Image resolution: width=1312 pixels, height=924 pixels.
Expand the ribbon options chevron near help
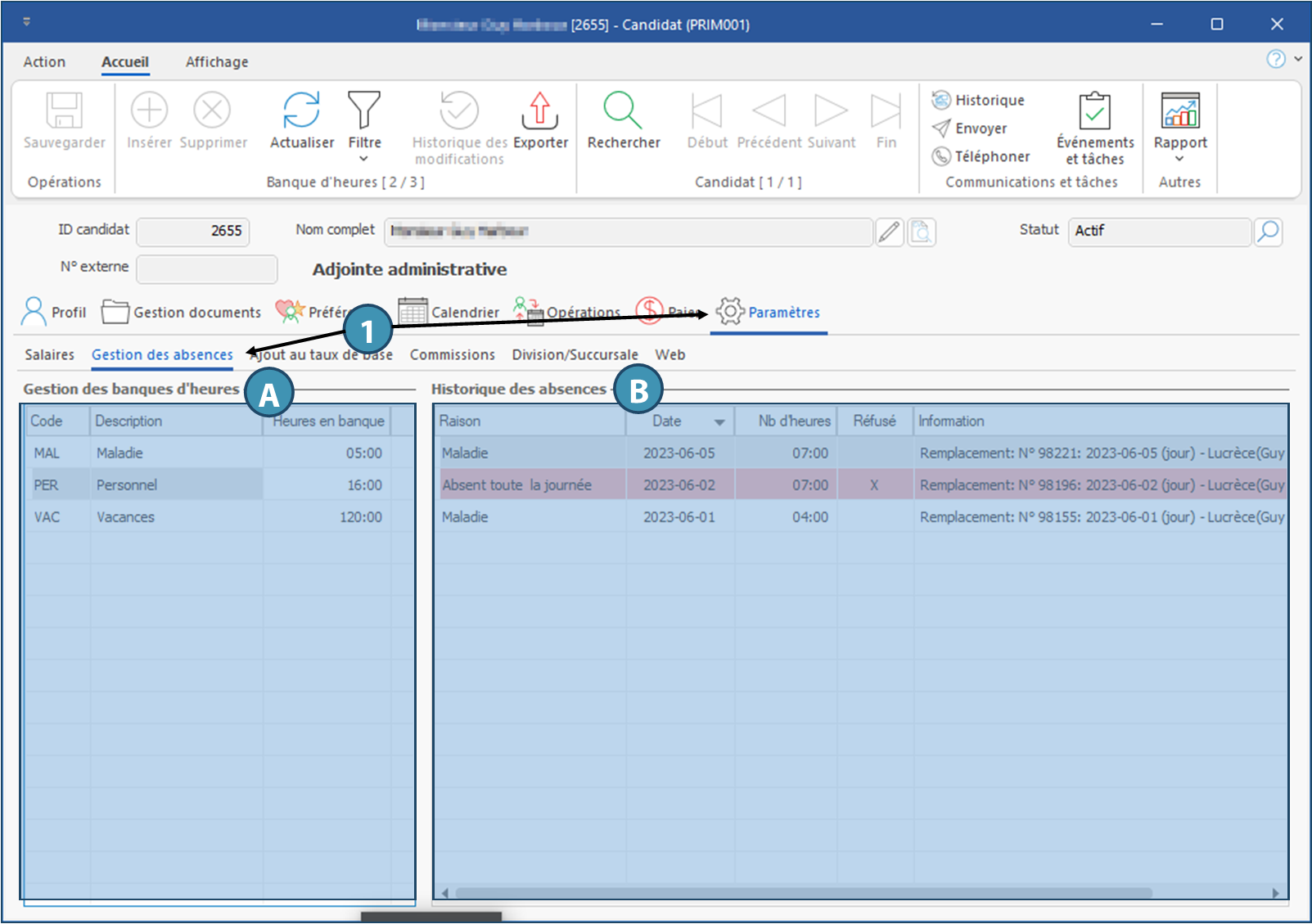tap(1298, 59)
